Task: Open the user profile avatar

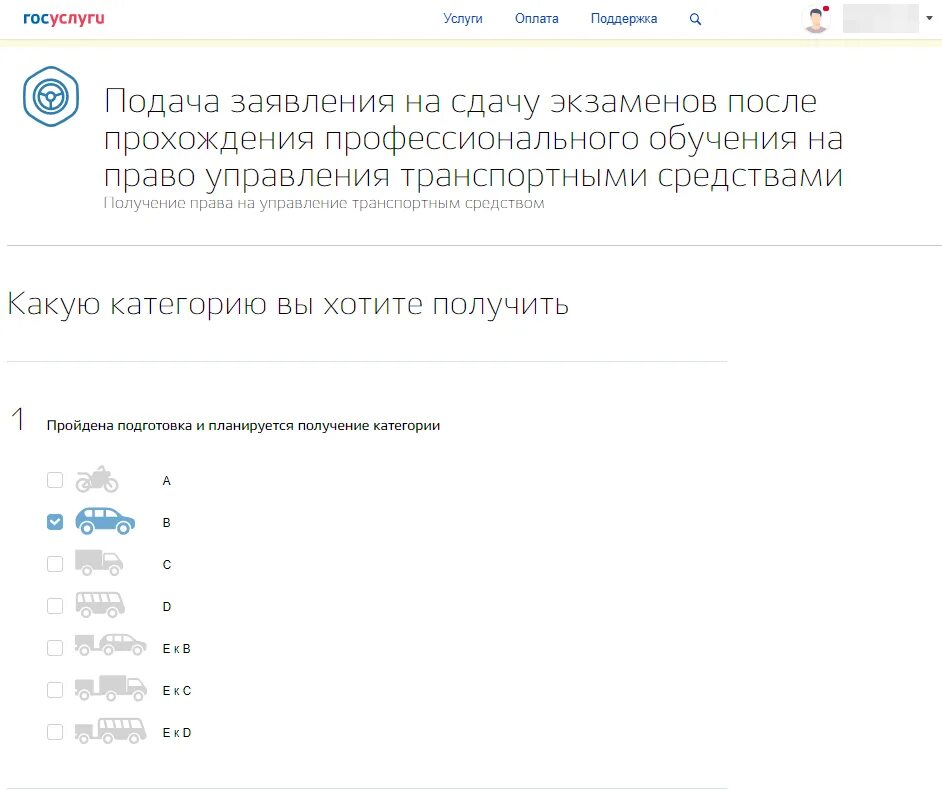Action: tap(816, 19)
